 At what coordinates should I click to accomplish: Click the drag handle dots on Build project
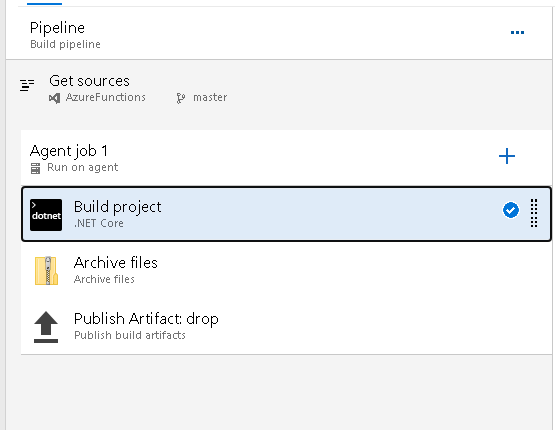pyautogui.click(x=534, y=213)
